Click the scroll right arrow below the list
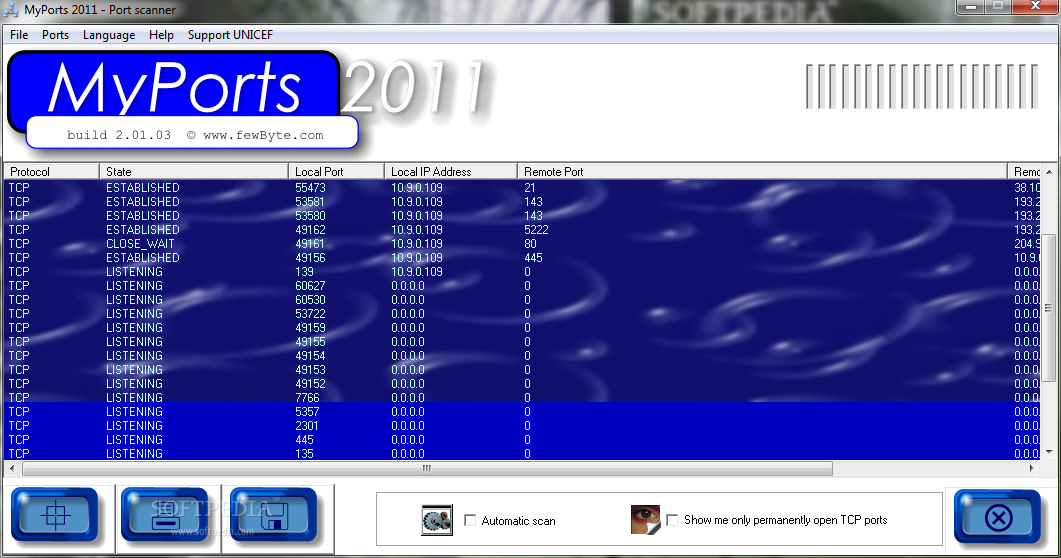The width and height of the screenshot is (1061, 558). pyautogui.click(x=1032, y=468)
